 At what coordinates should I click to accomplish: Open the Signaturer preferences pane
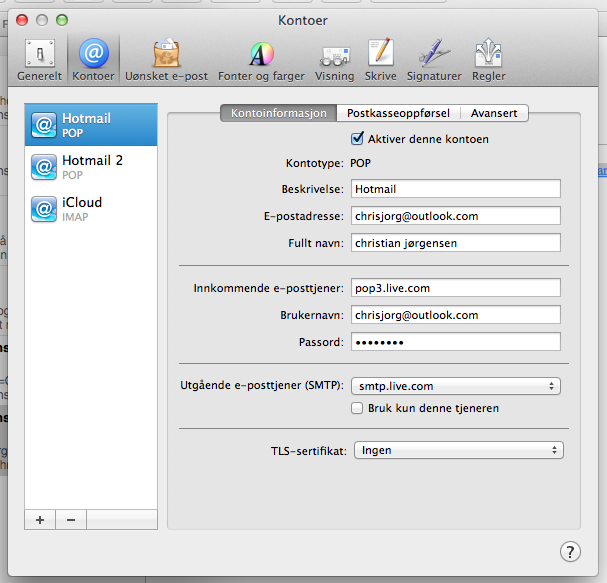[x=434, y=60]
